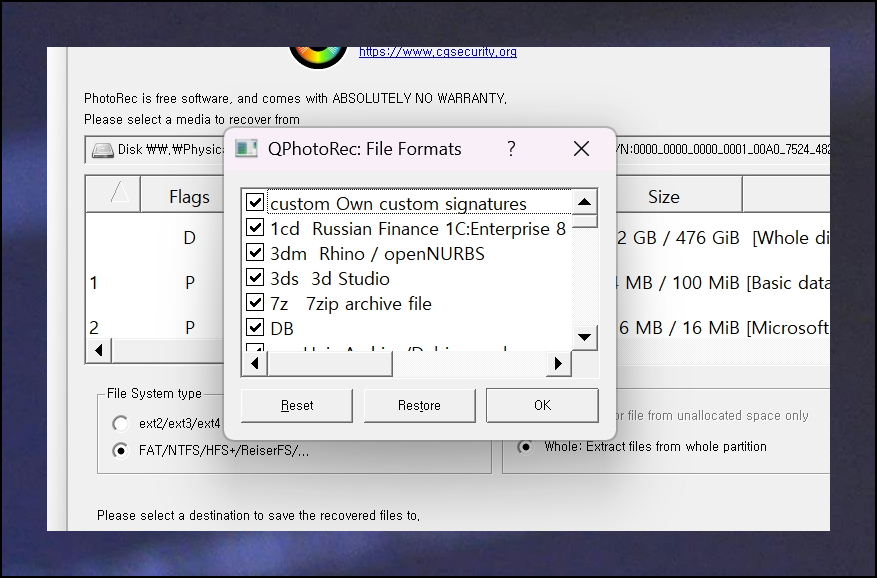
Task: Click the QPhotoRec dialog title icon
Action: tap(246, 149)
